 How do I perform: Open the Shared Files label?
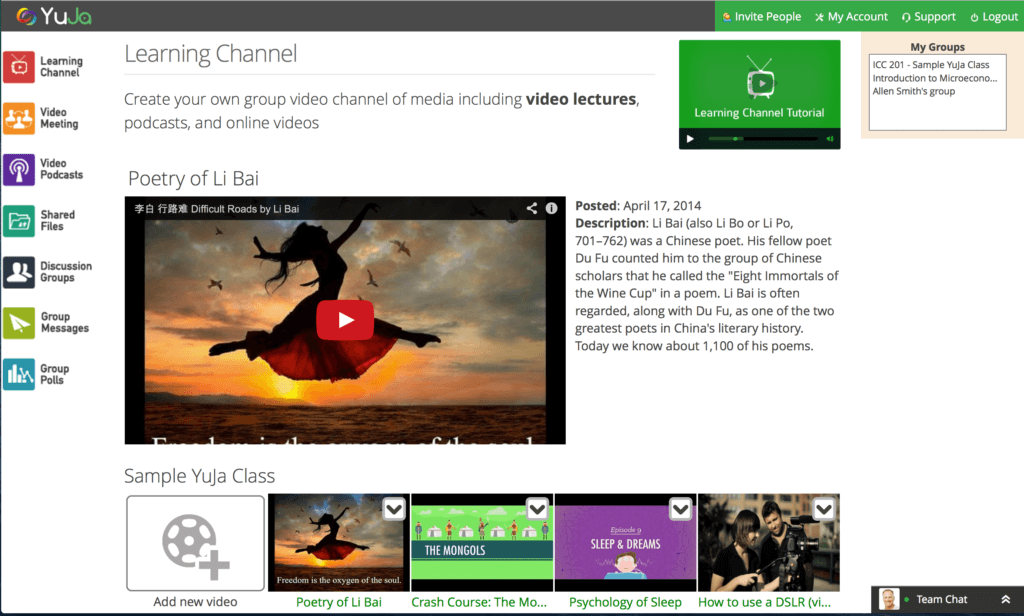pyautogui.click(x=57, y=221)
